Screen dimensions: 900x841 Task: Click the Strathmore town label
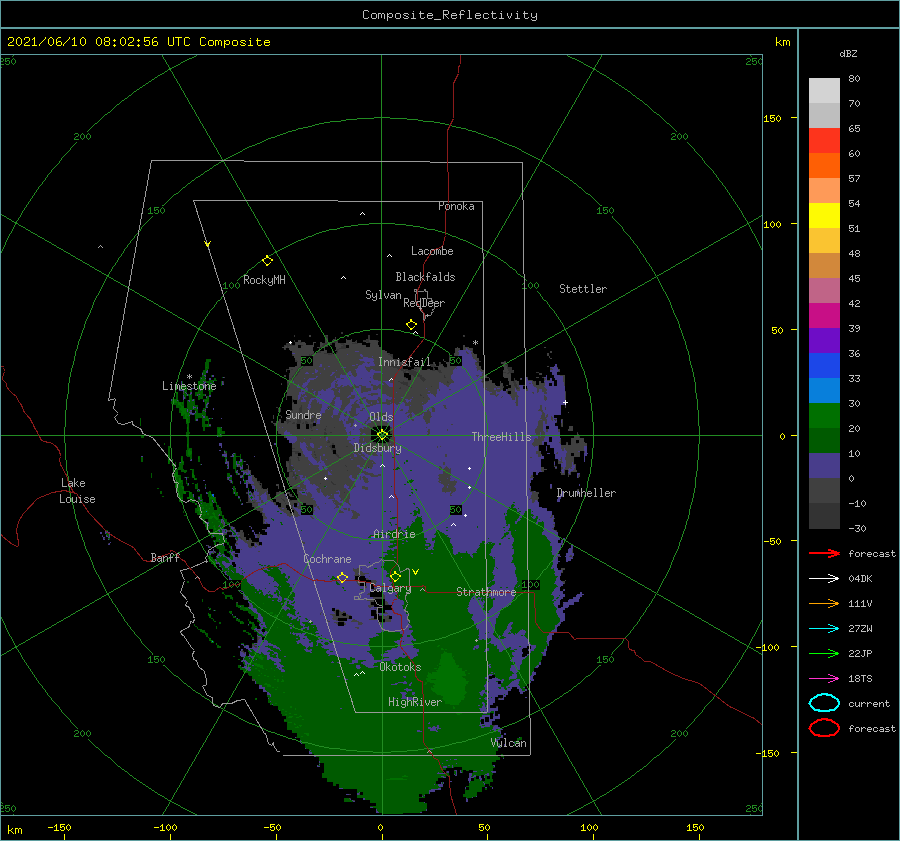coord(486,592)
